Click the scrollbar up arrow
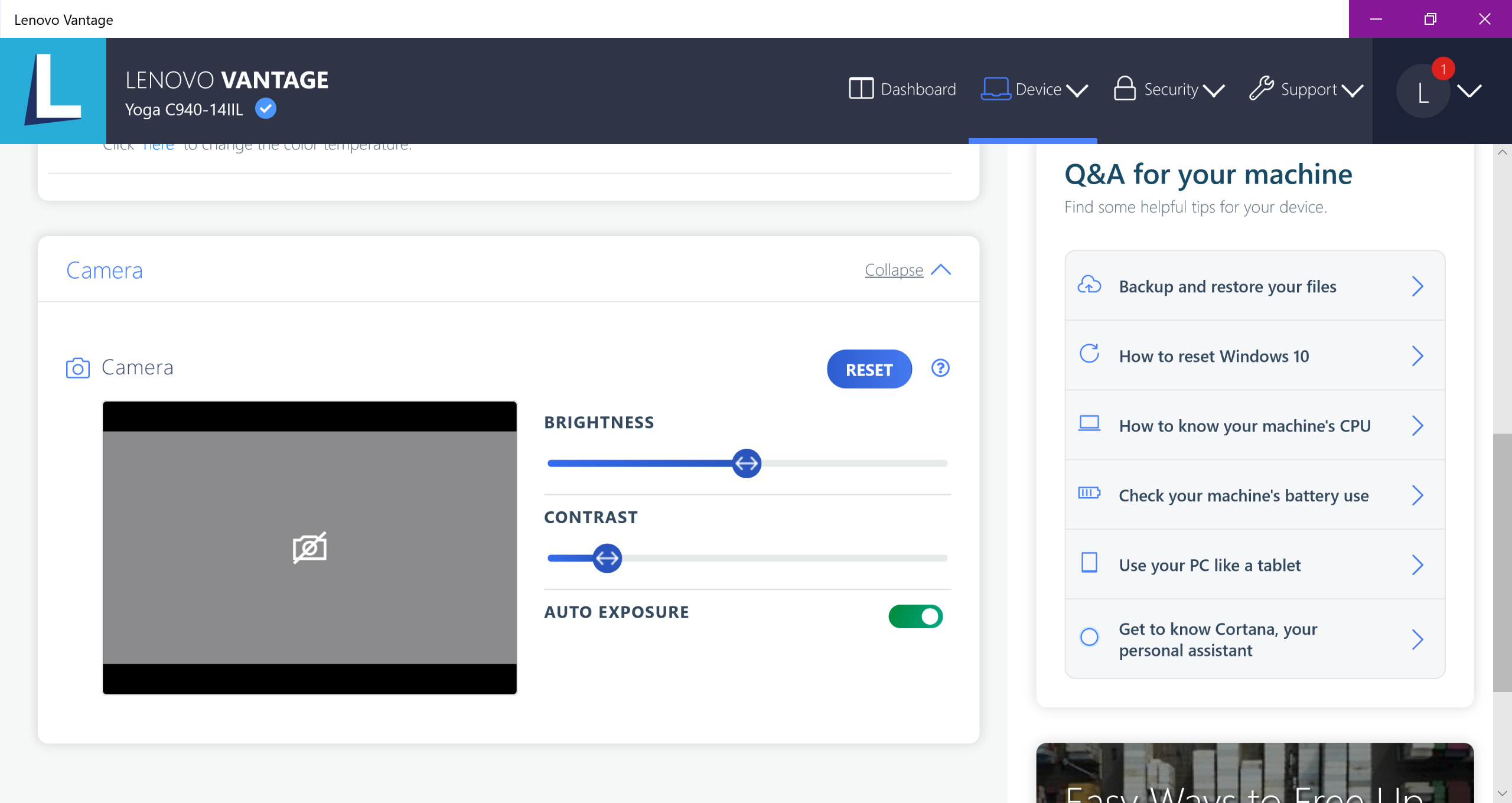Image resolution: width=1512 pixels, height=803 pixels. click(1503, 152)
